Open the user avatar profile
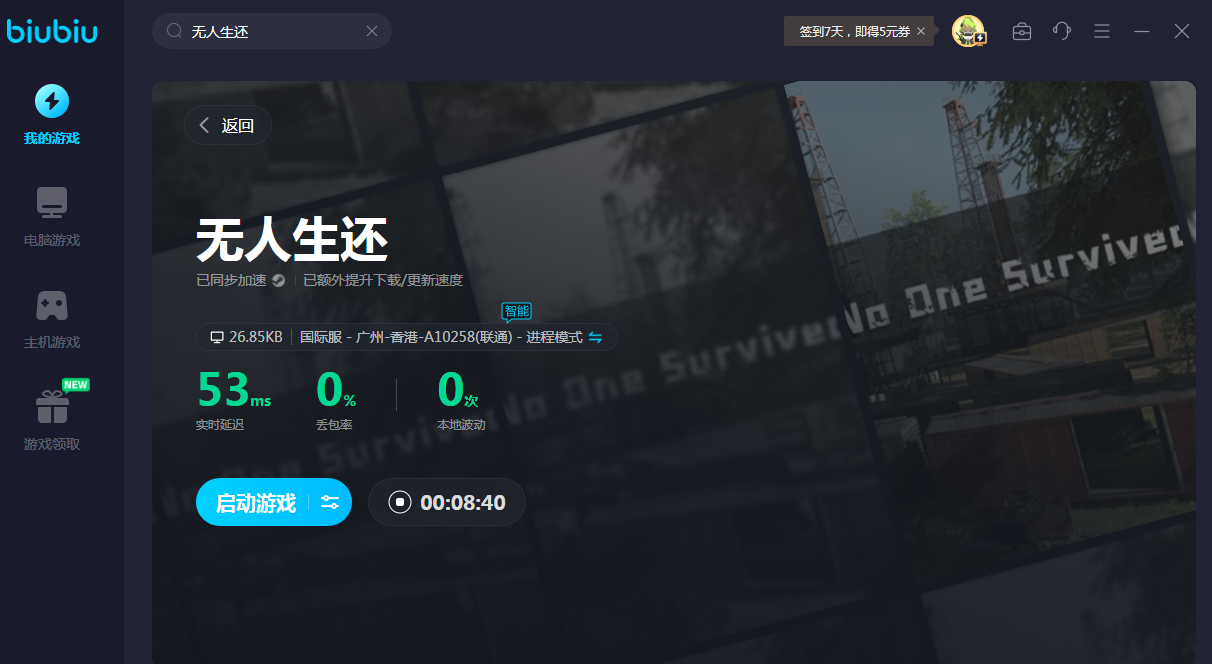Viewport: 1212px width, 664px height. click(967, 31)
